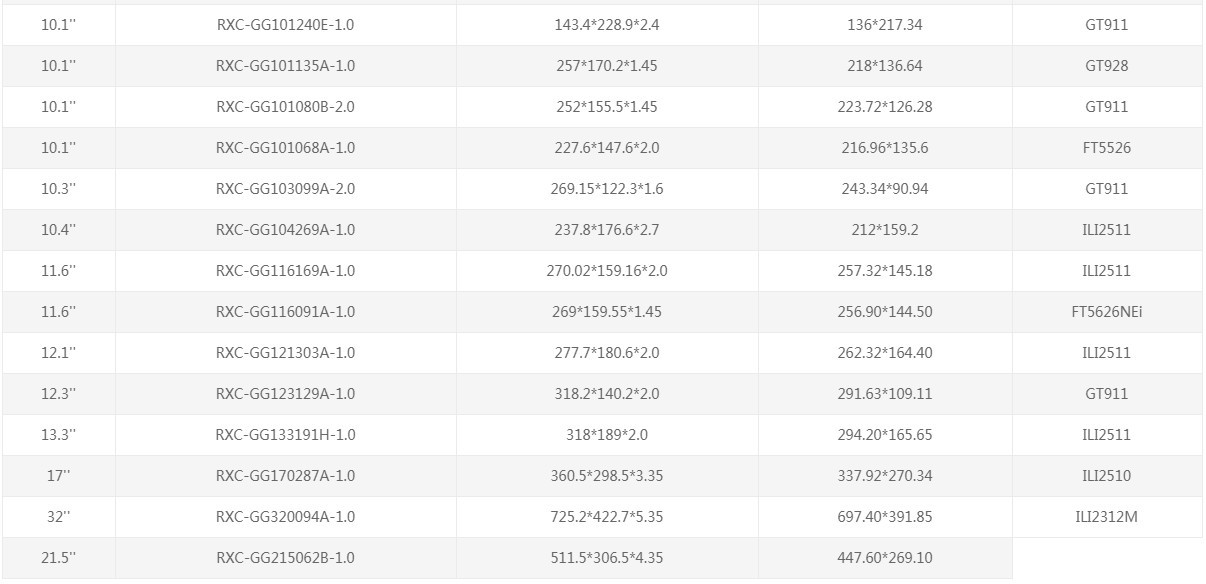This screenshot has width=1206, height=584.
Task: Click model RXC-GG320094A-1.0
Action: (x=285, y=517)
